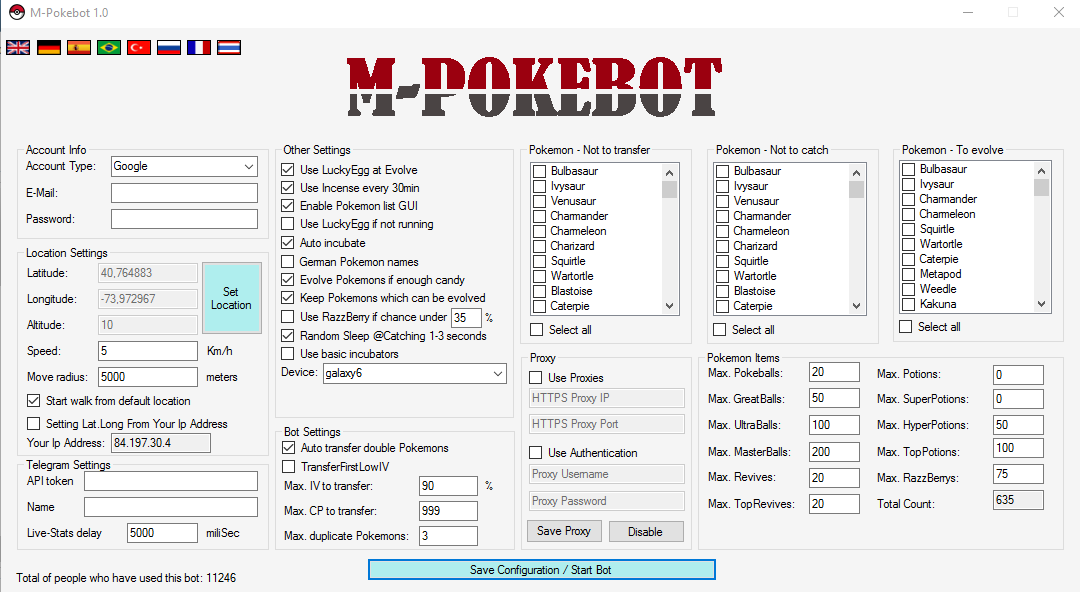Viewport: 1080px width, 592px height.
Task: Select the Thai flag language
Action: pyautogui.click(x=229, y=48)
